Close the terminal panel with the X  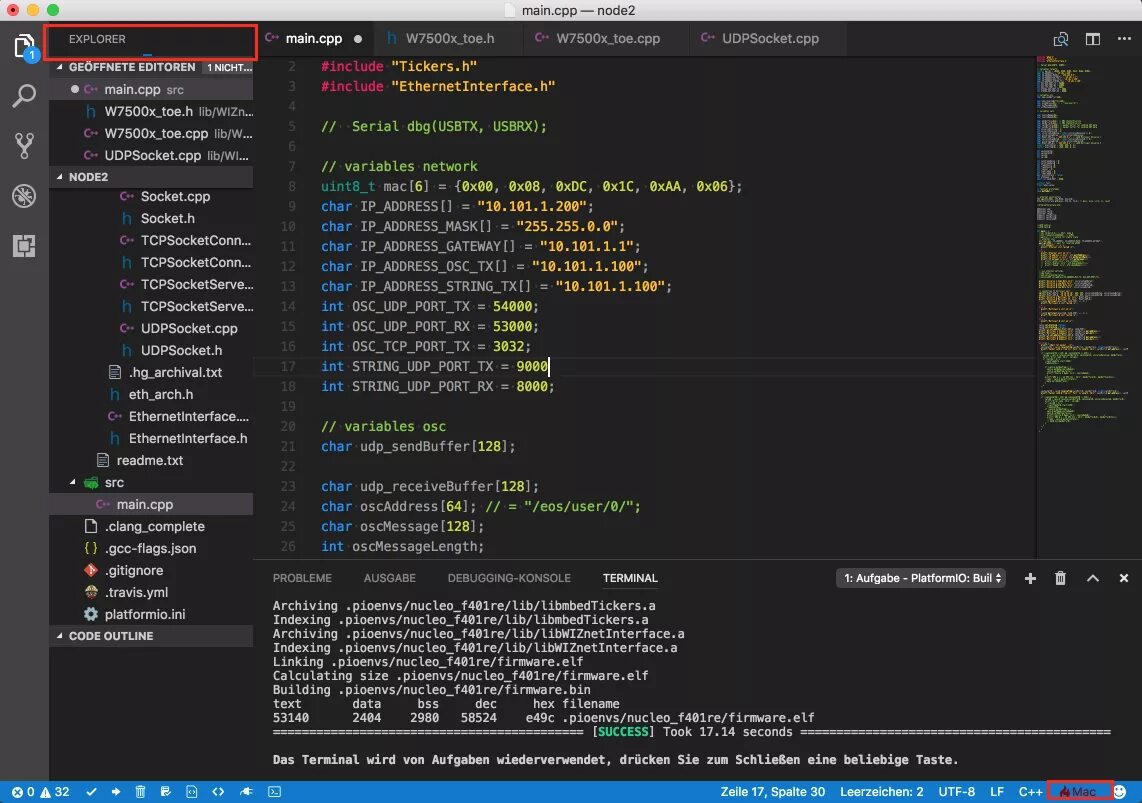[x=1124, y=578]
